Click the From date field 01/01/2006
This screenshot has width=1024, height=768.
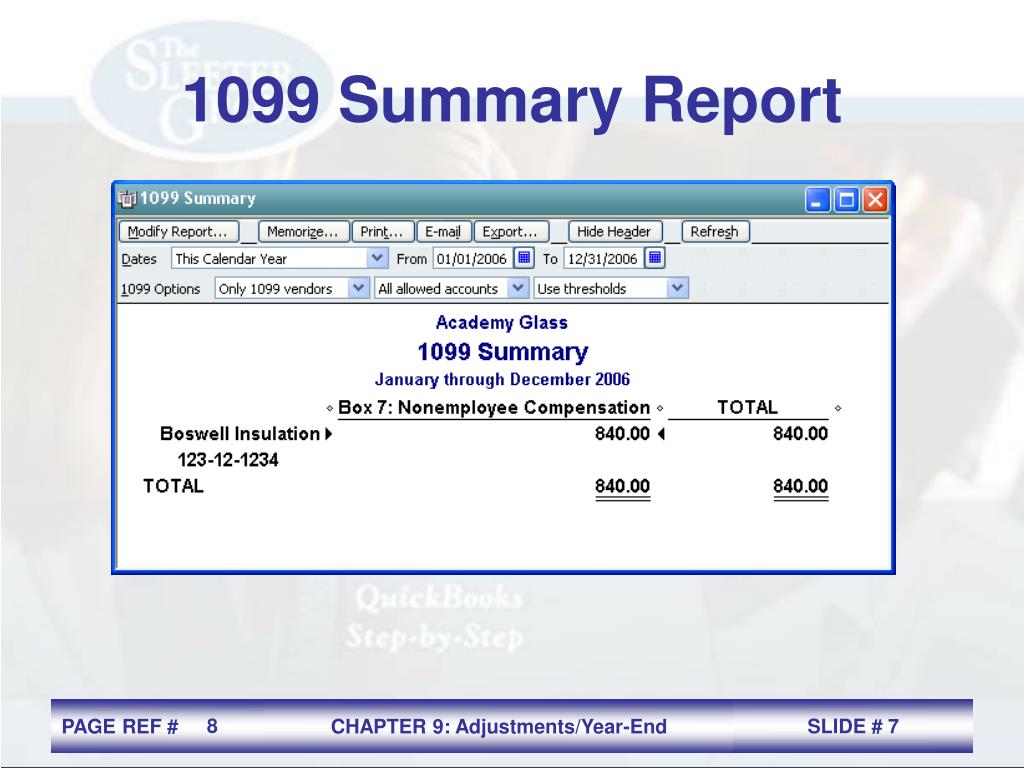473,259
